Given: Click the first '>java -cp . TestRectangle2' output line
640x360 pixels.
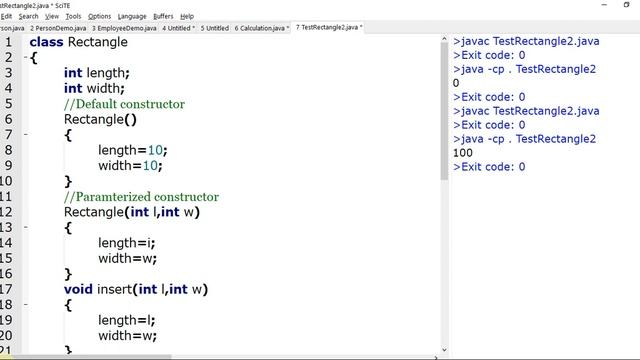Looking at the screenshot, I should [524, 69].
